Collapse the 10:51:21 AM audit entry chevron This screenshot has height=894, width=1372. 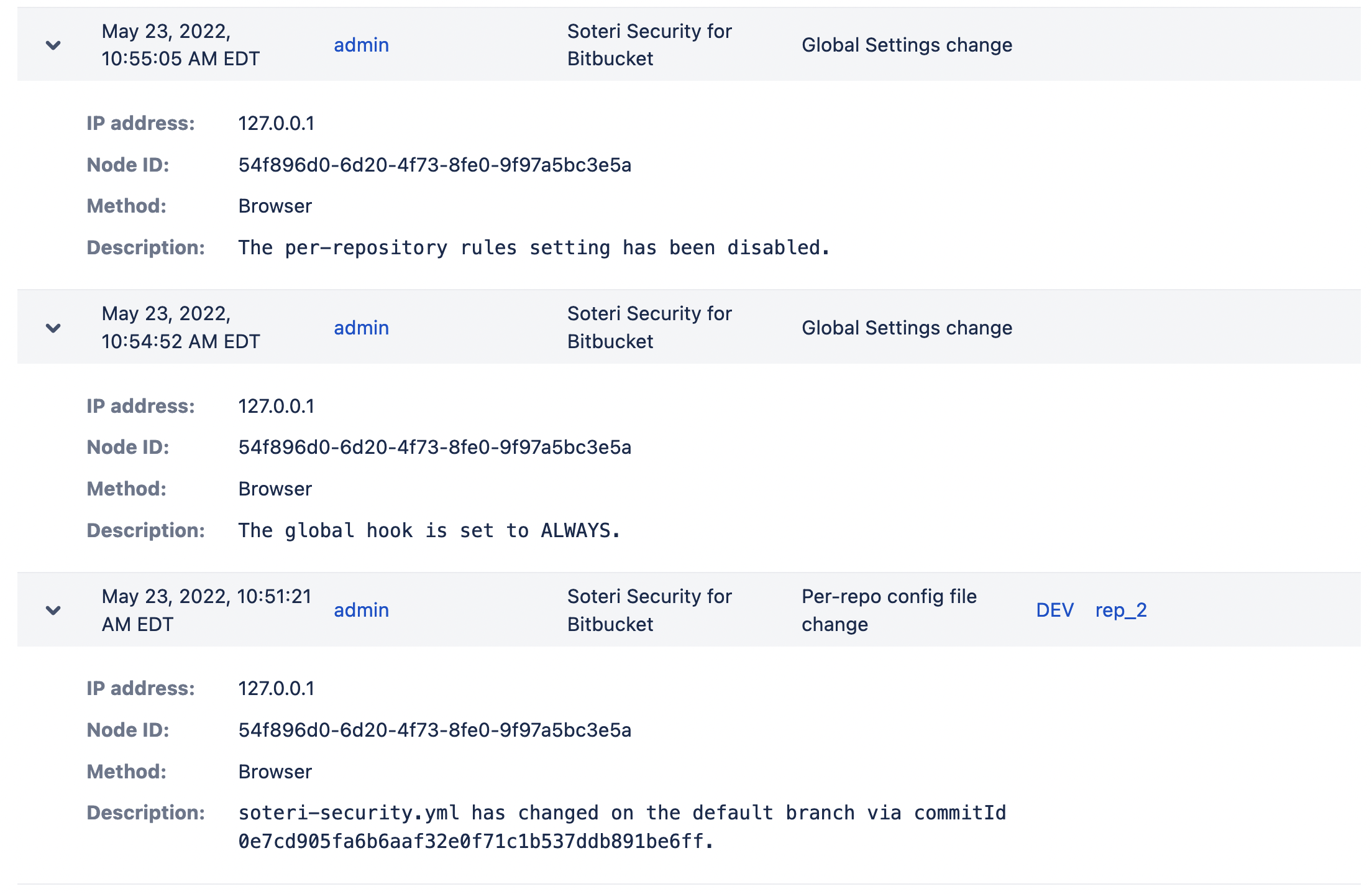tap(53, 611)
